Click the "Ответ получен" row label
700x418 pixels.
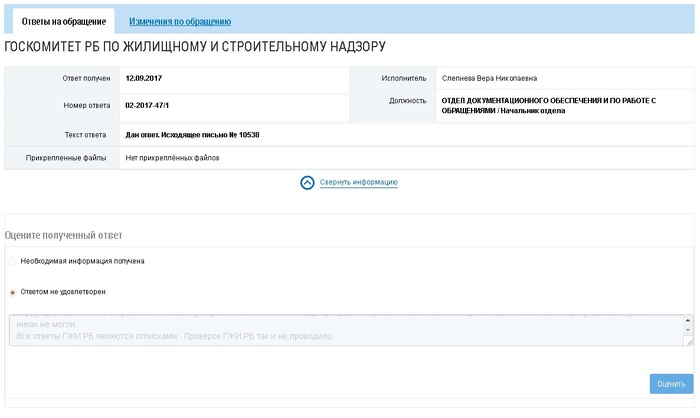tap(84, 77)
